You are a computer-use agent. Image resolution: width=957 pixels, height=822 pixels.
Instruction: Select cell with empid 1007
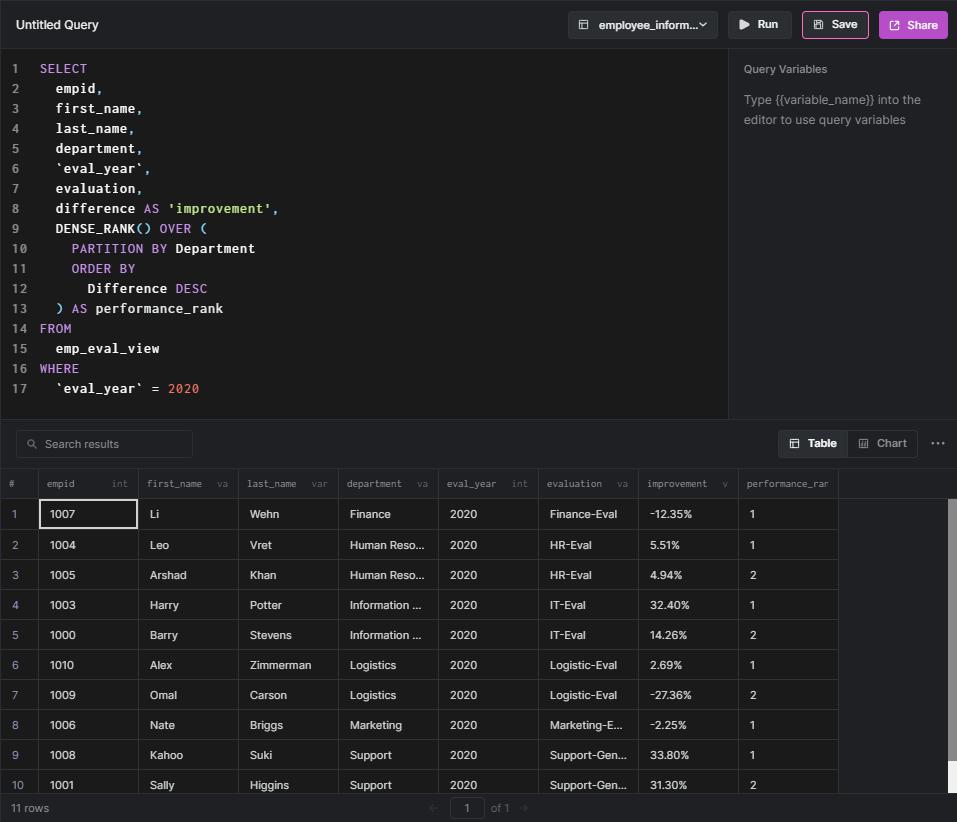tap(88, 514)
